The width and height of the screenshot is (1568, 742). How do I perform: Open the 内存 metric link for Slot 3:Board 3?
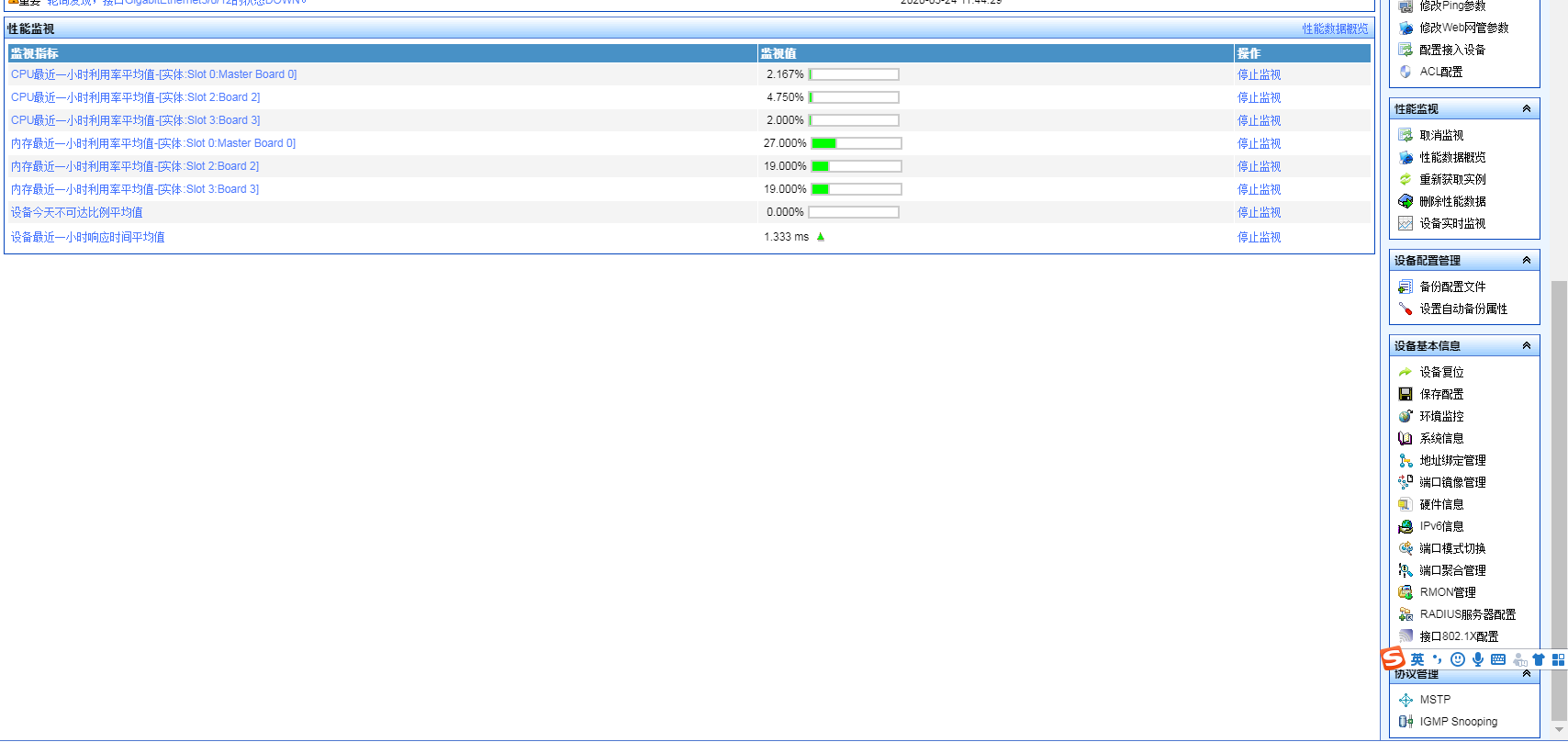pyautogui.click(x=135, y=189)
